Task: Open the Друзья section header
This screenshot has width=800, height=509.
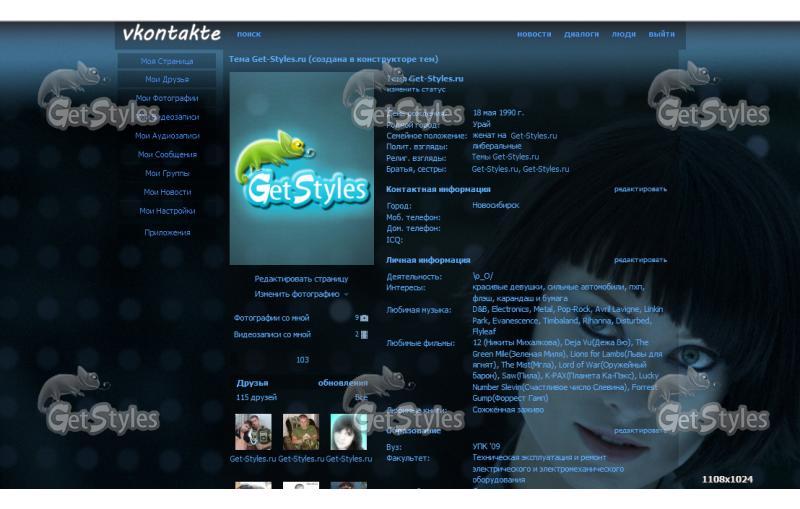Action: [x=252, y=383]
